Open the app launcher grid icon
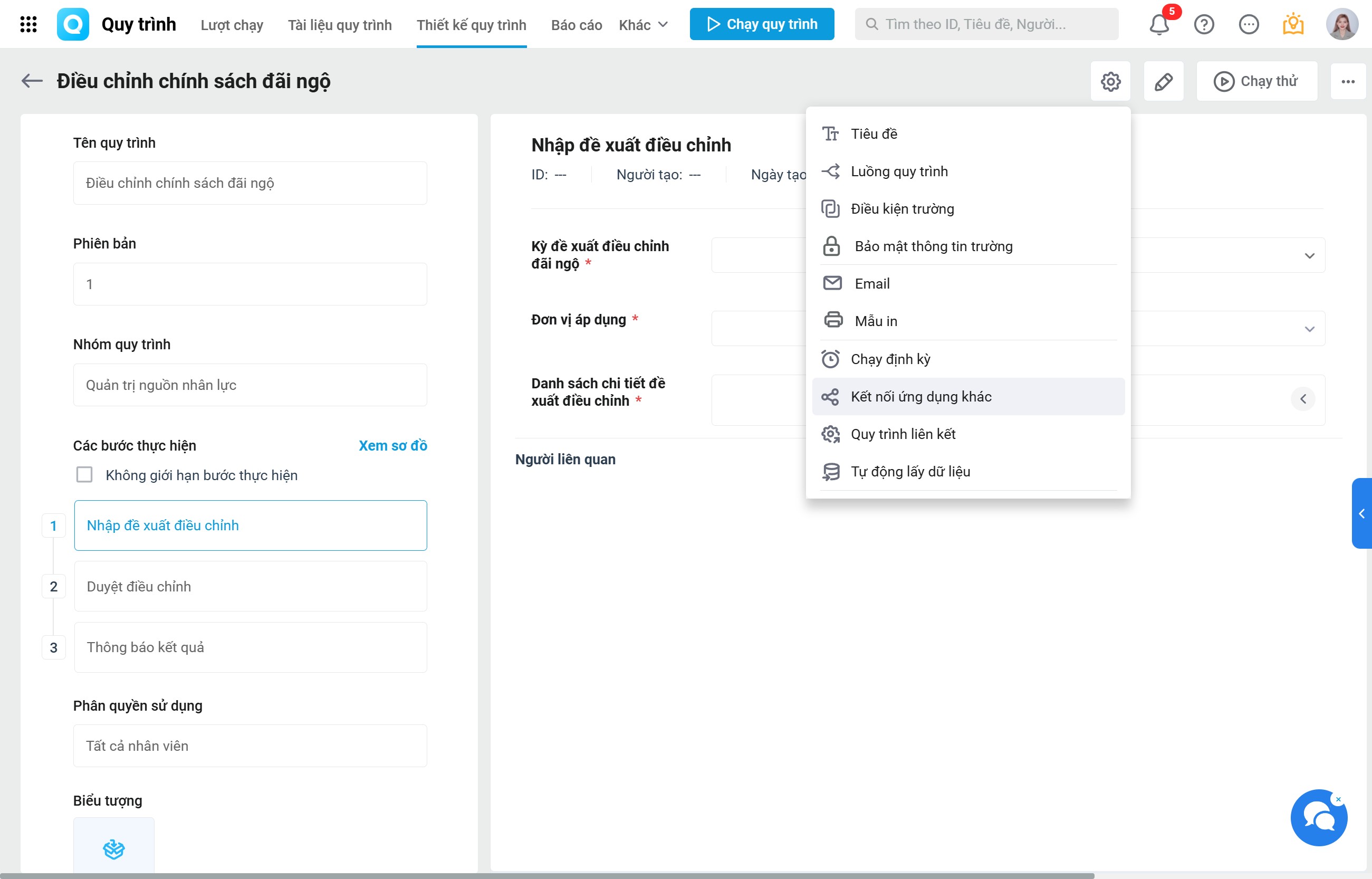The image size is (1372, 879). (x=28, y=24)
